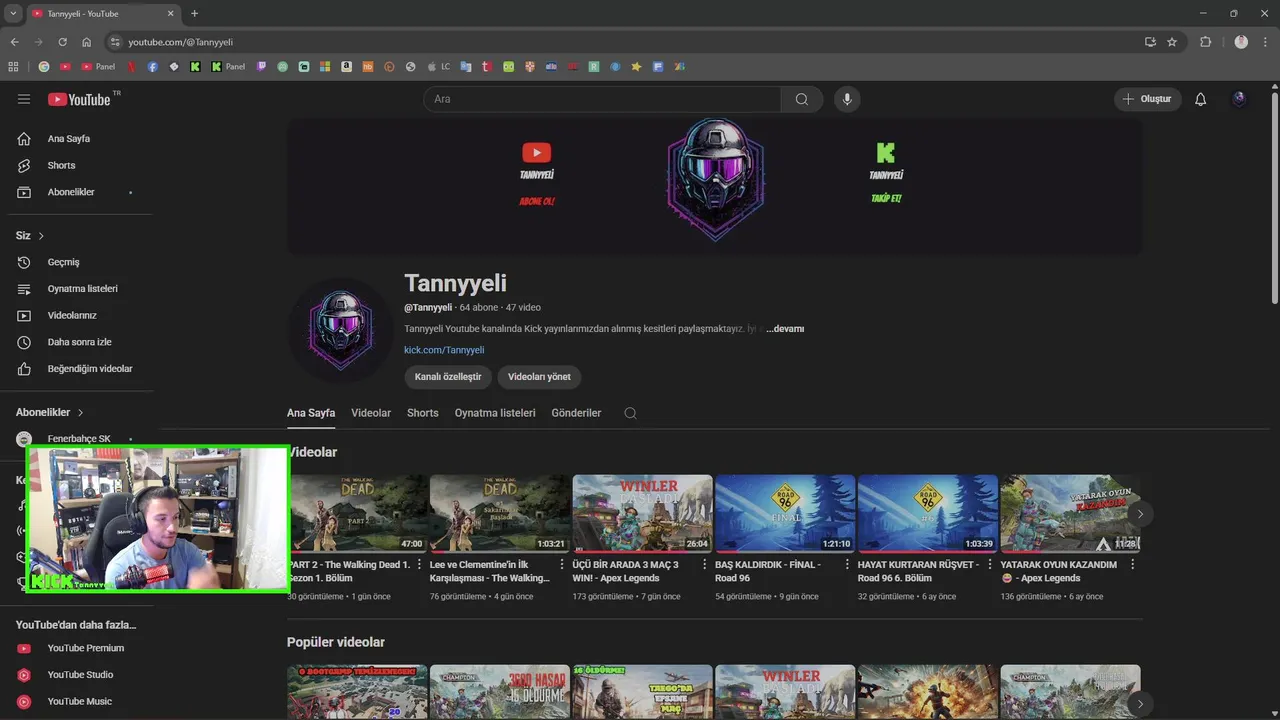Open YouTube Studio from sidebar
The image size is (1280, 720).
pos(80,675)
